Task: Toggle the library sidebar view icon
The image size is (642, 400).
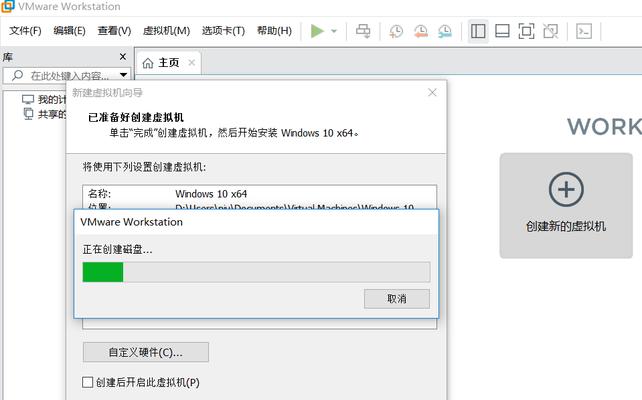Action: click(478, 31)
